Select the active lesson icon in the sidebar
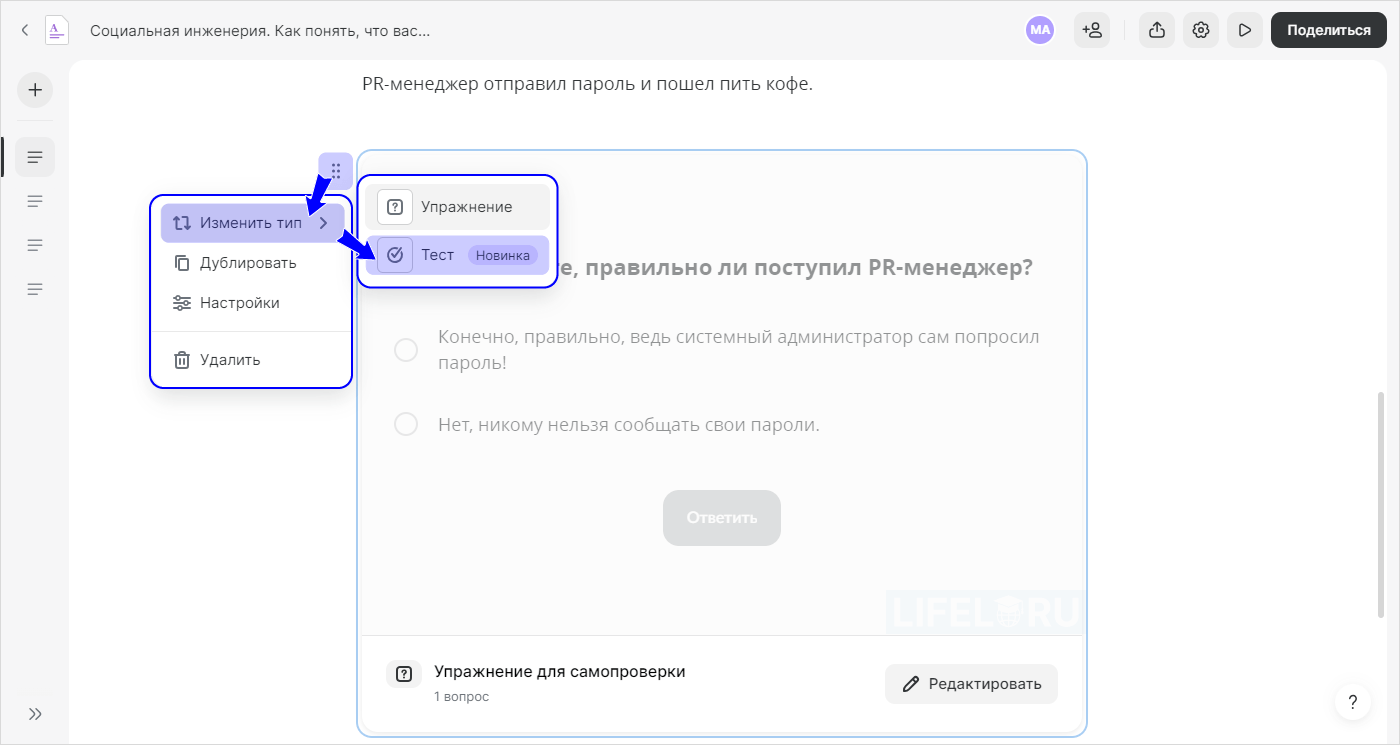This screenshot has height=745, width=1400. (x=34, y=156)
